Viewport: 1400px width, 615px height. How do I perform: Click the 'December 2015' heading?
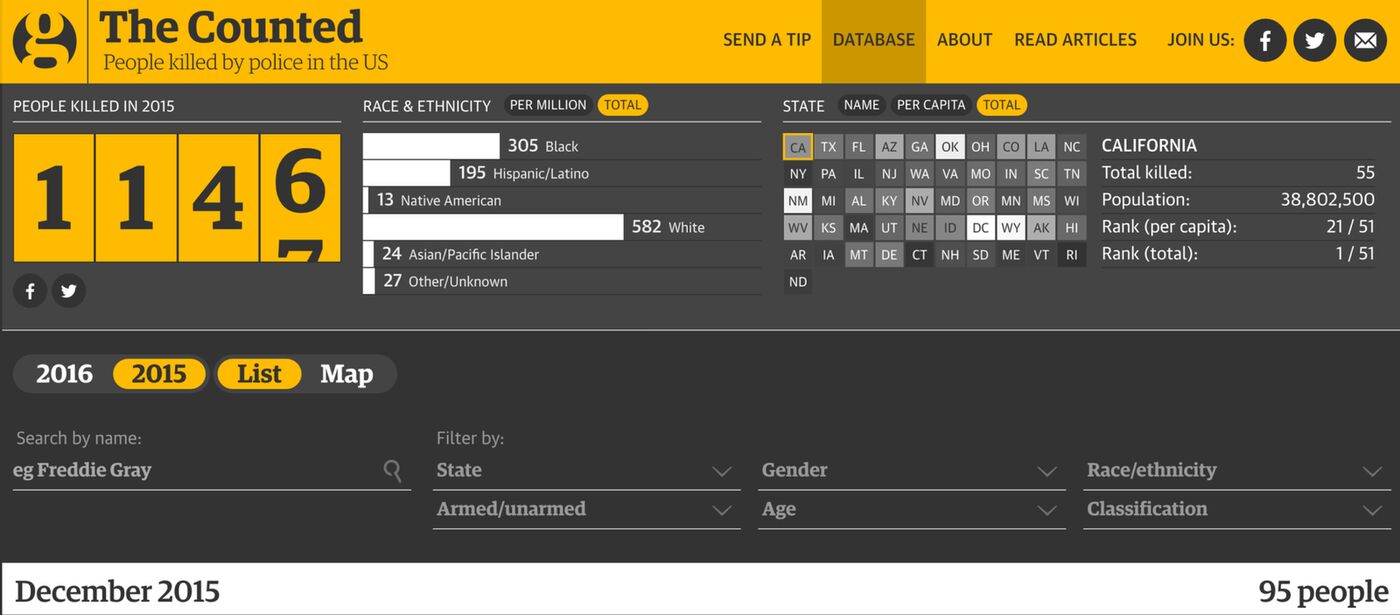click(117, 591)
